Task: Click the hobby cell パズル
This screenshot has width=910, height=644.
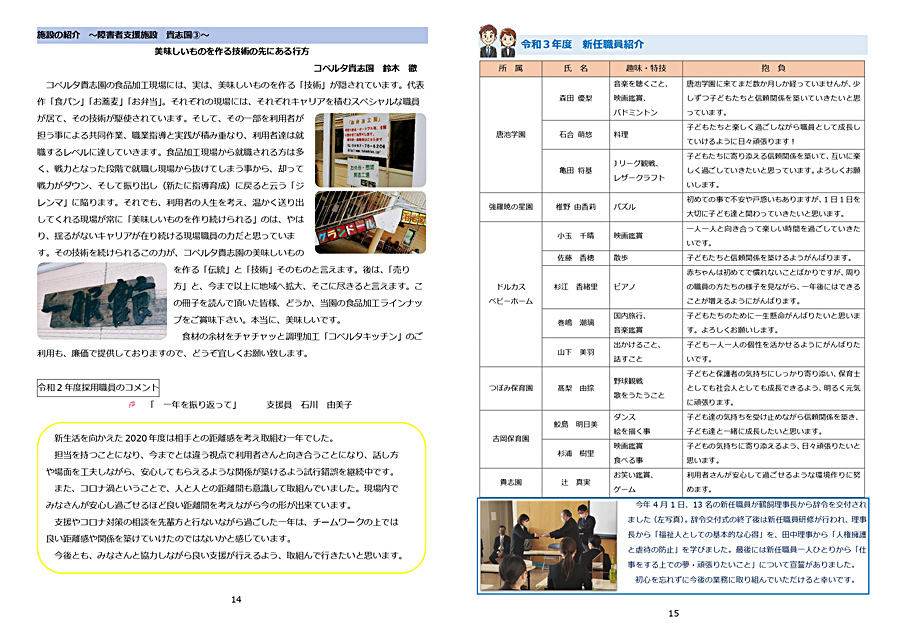Action: (624, 207)
